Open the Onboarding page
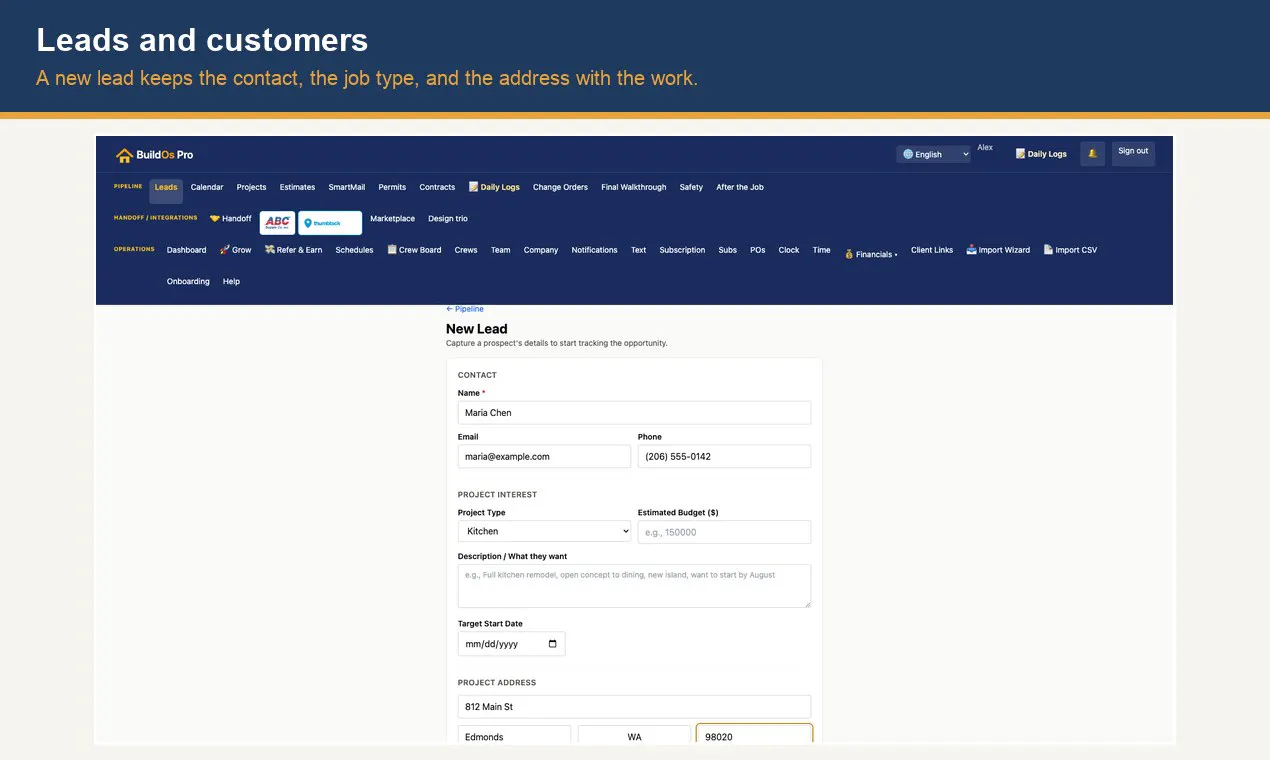This screenshot has width=1270, height=760. pyautogui.click(x=188, y=282)
